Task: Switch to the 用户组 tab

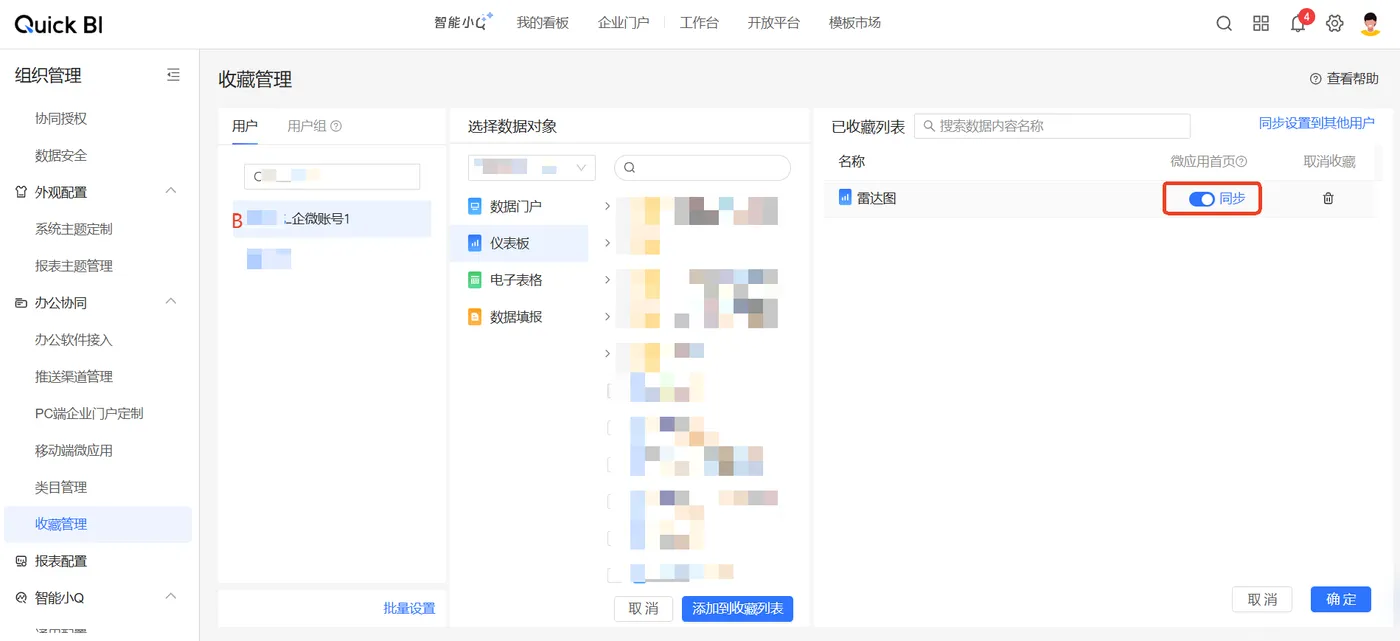Action: [x=314, y=126]
